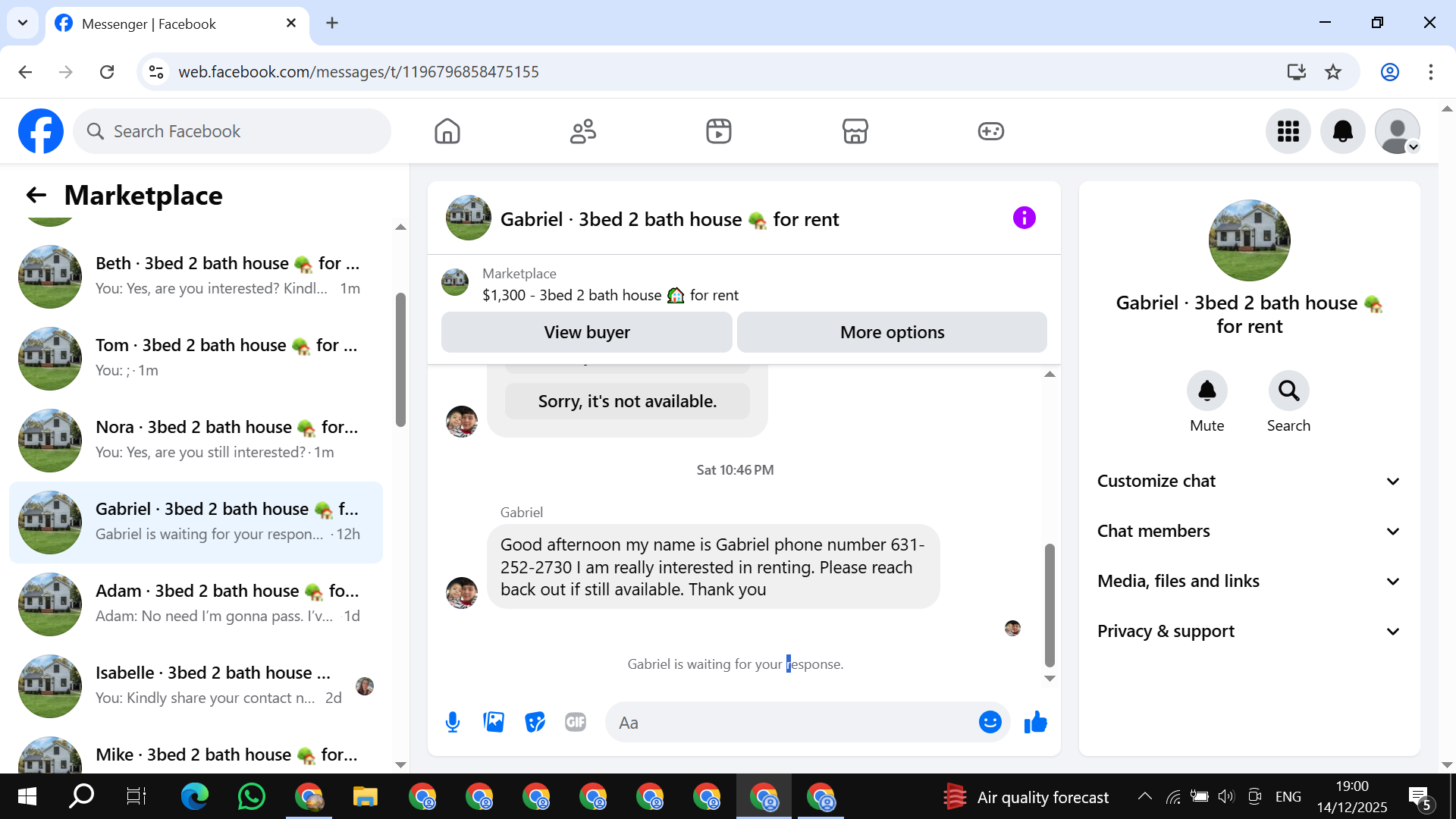Open the Facebook menu grid icon
The height and width of the screenshot is (819, 1456).
1288,131
